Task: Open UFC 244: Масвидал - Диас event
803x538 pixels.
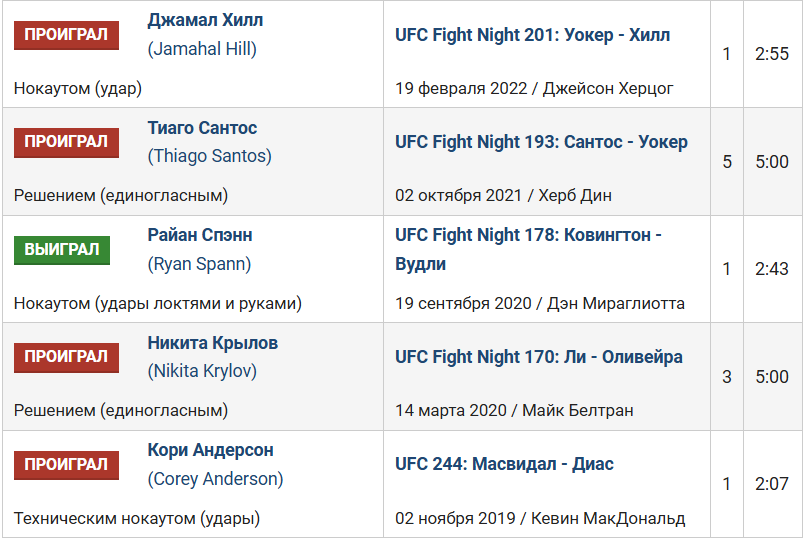Action: pyautogui.click(x=504, y=464)
